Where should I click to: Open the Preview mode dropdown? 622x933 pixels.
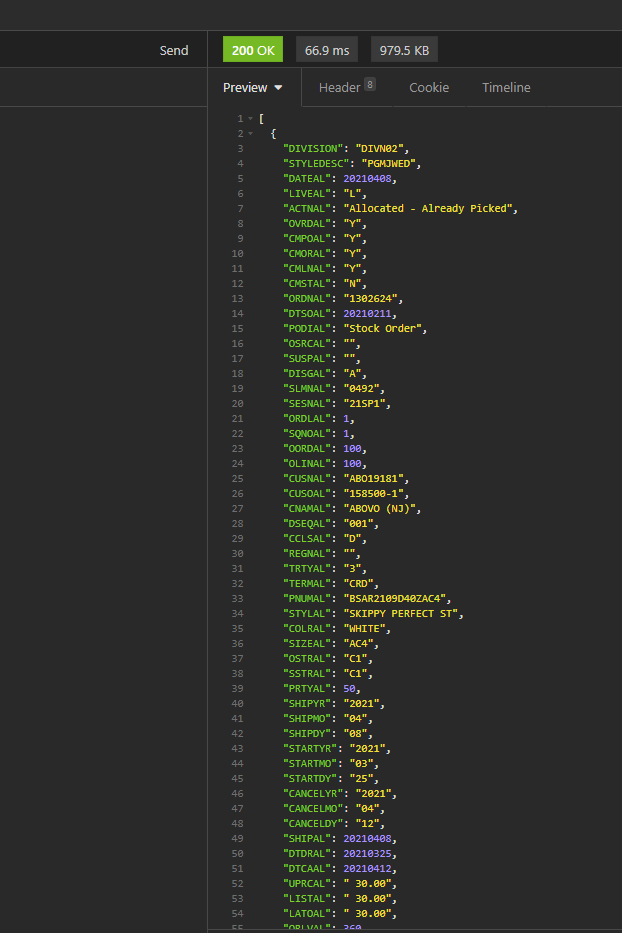click(252, 87)
